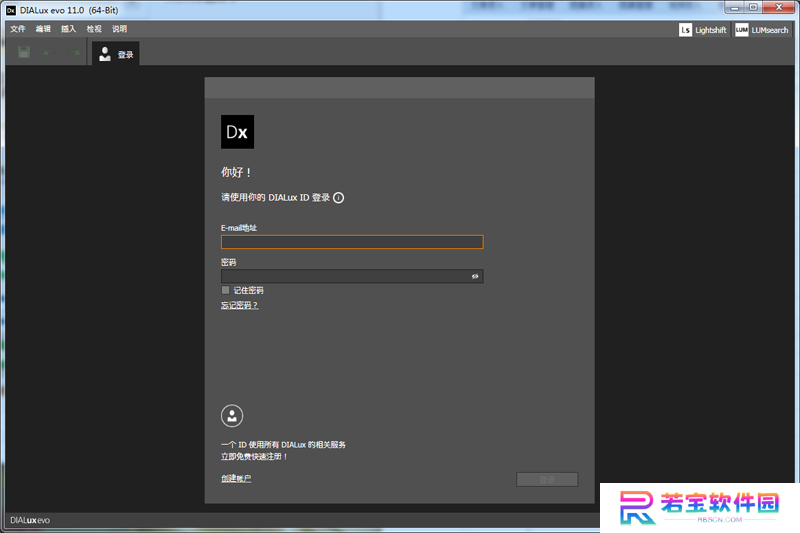Click the 忘记密码? link
Image resolution: width=800 pixels, height=533 pixels.
pos(240,305)
